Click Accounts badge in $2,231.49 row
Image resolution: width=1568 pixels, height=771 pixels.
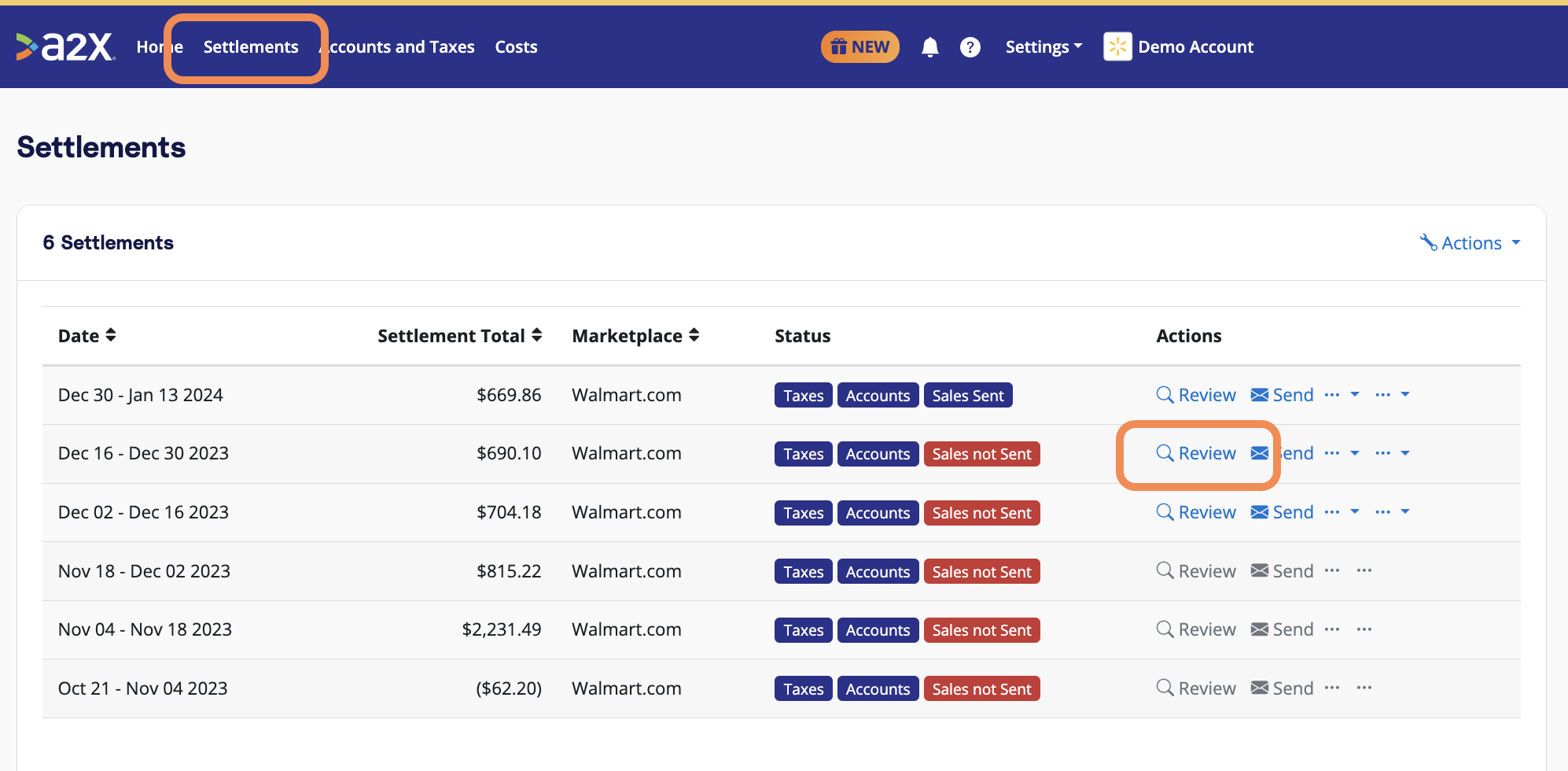(x=878, y=630)
